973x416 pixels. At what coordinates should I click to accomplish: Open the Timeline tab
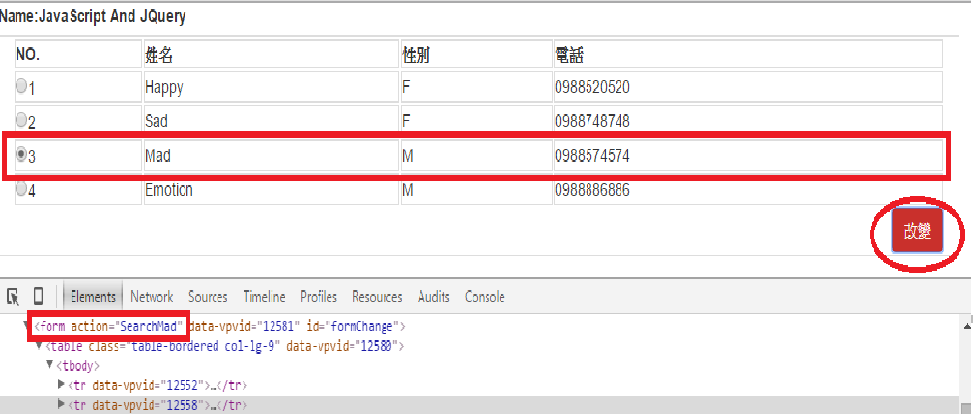tap(264, 297)
